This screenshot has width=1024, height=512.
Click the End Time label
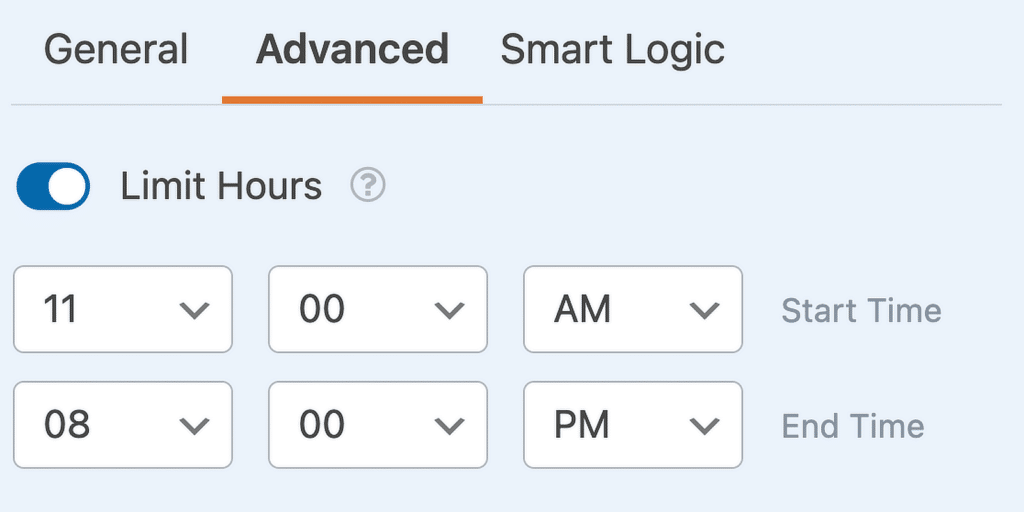coord(852,426)
